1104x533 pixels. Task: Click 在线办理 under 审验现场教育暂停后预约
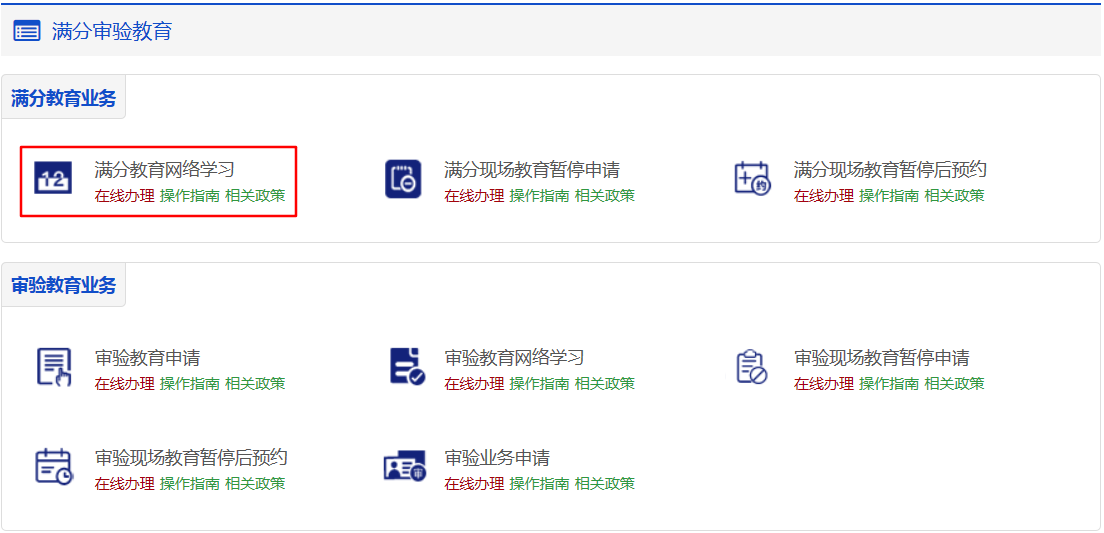point(124,484)
